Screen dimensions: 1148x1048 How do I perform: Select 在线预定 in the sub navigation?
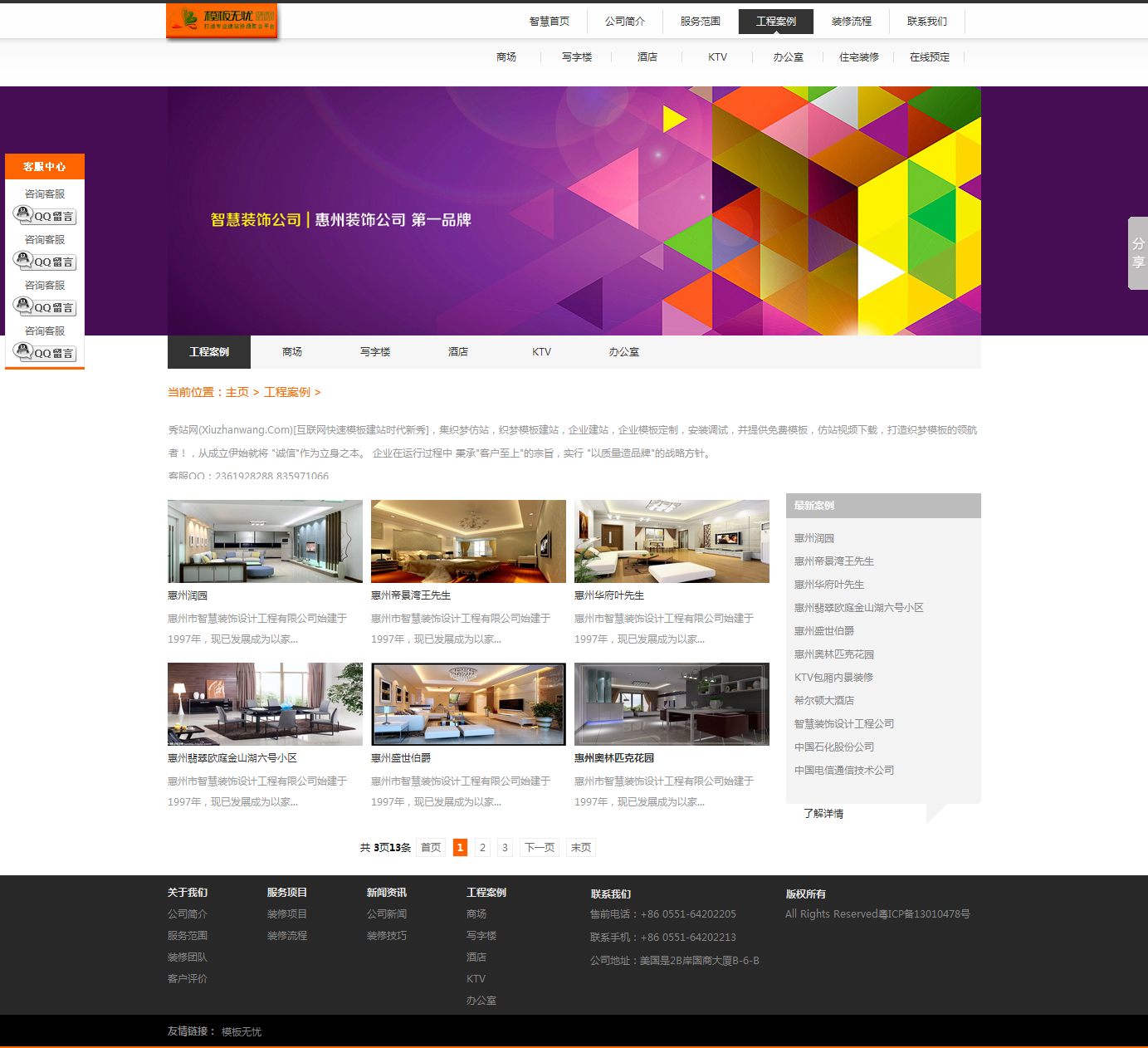tap(929, 57)
